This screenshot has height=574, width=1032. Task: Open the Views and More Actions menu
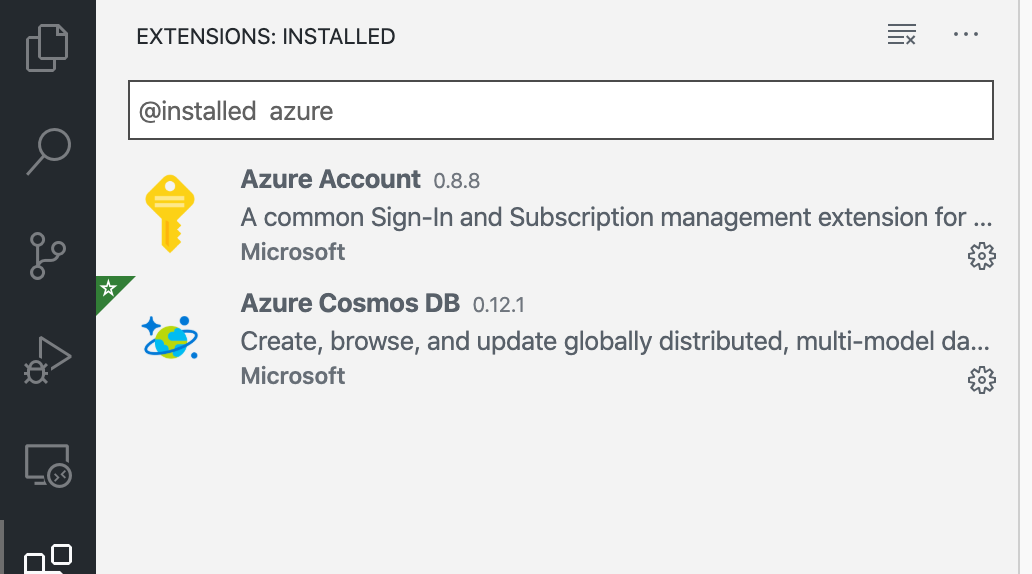(966, 36)
